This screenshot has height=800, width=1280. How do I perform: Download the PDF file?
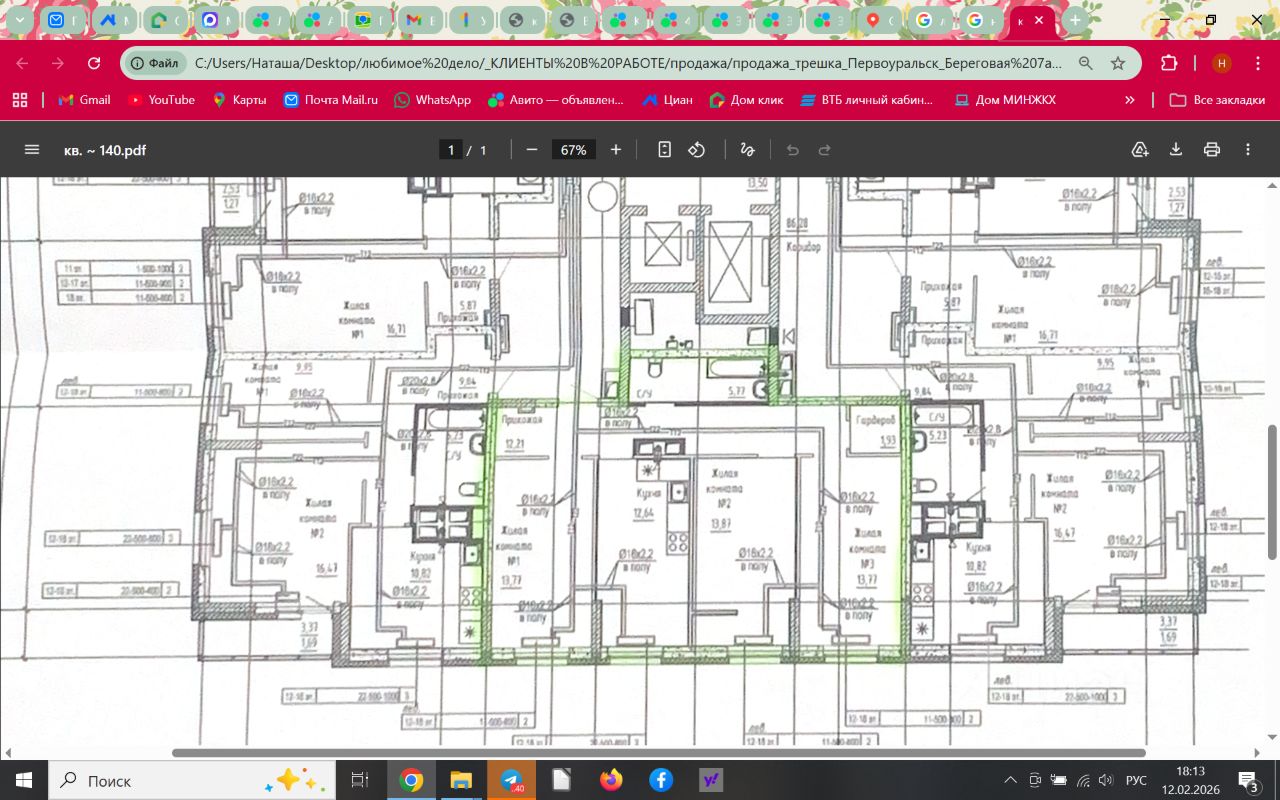point(1176,150)
